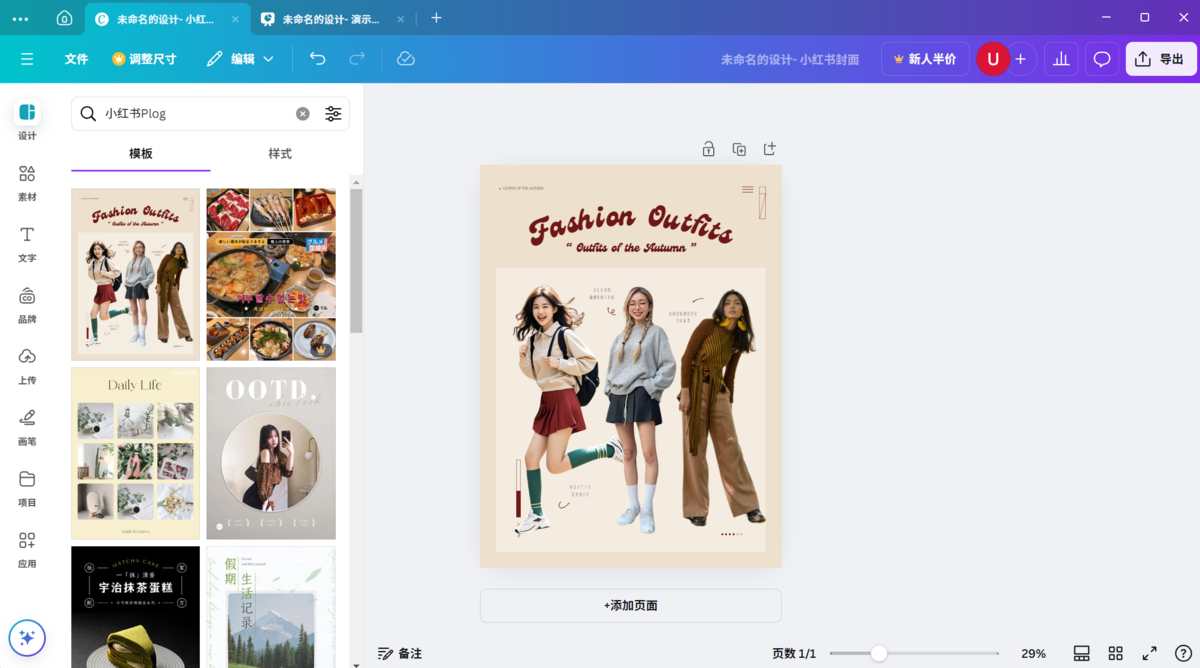The image size is (1200, 668).
Task: Click the 导出 export button
Action: [1160, 58]
